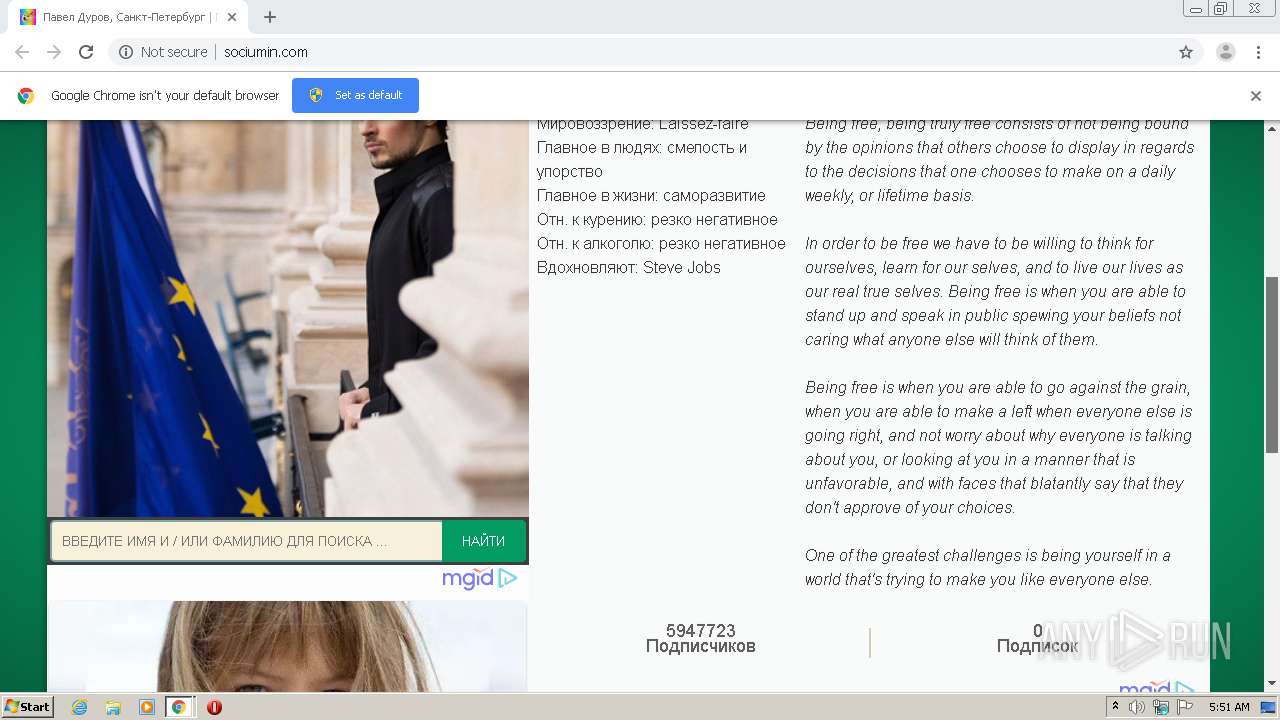Open the Chrome profile avatar
The image size is (1280, 720).
click(1226, 52)
